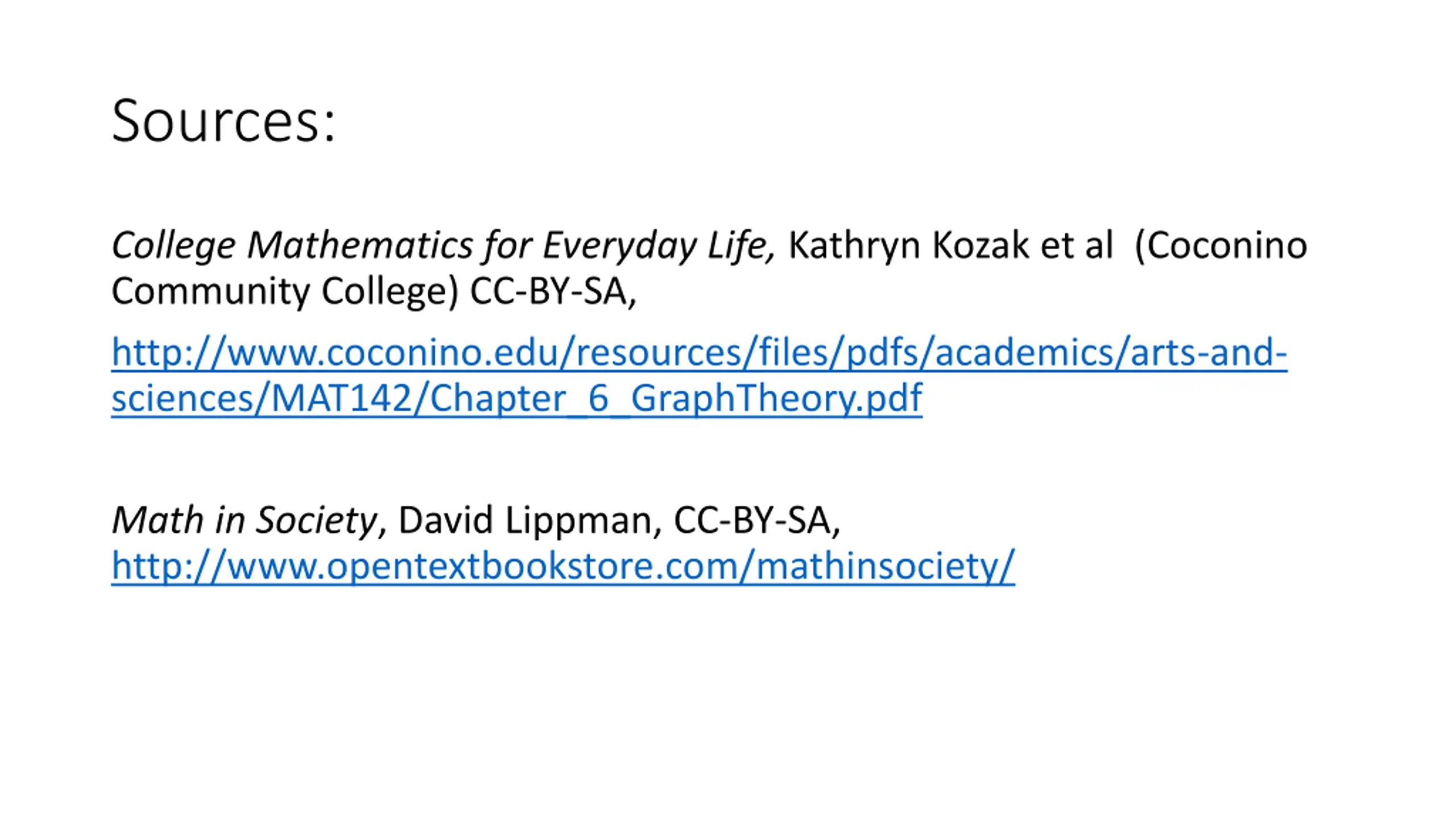This screenshot has width=1456, height=819.
Task: Click Chapter_6_GraphTheory.pdf in the link
Action: [x=676, y=398]
